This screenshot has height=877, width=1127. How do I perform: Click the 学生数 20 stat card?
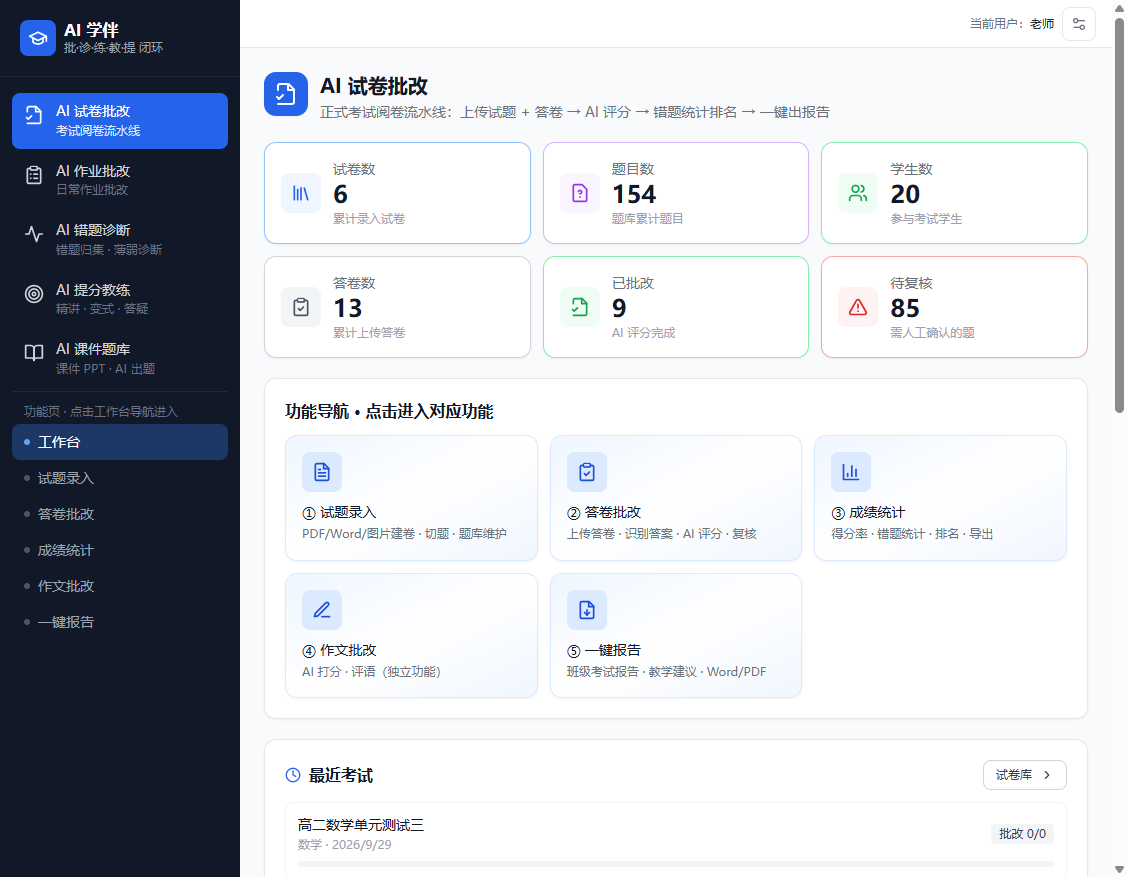pos(954,193)
